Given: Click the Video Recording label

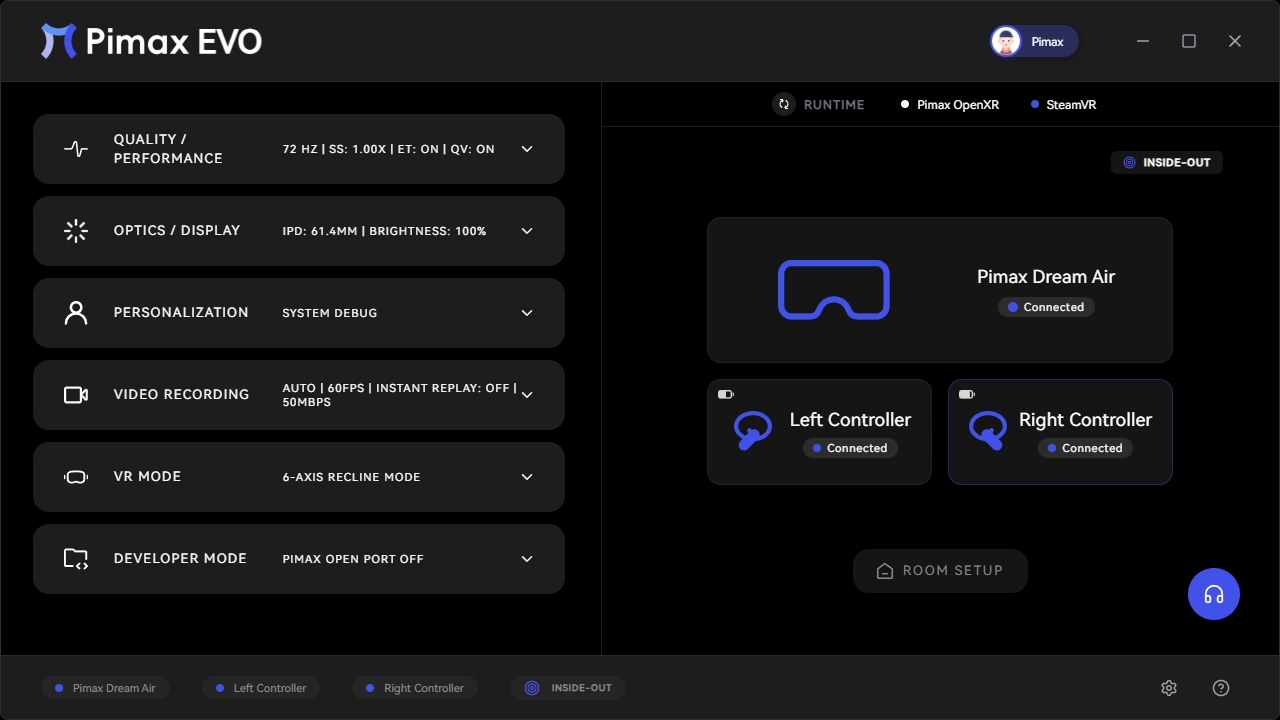Looking at the screenshot, I should tap(182, 395).
